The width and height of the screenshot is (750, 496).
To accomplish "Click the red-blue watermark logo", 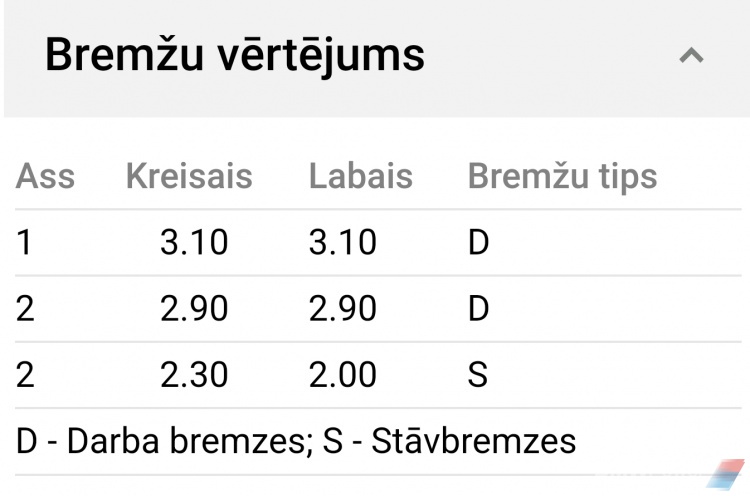I will pyautogui.click(x=726, y=474).
